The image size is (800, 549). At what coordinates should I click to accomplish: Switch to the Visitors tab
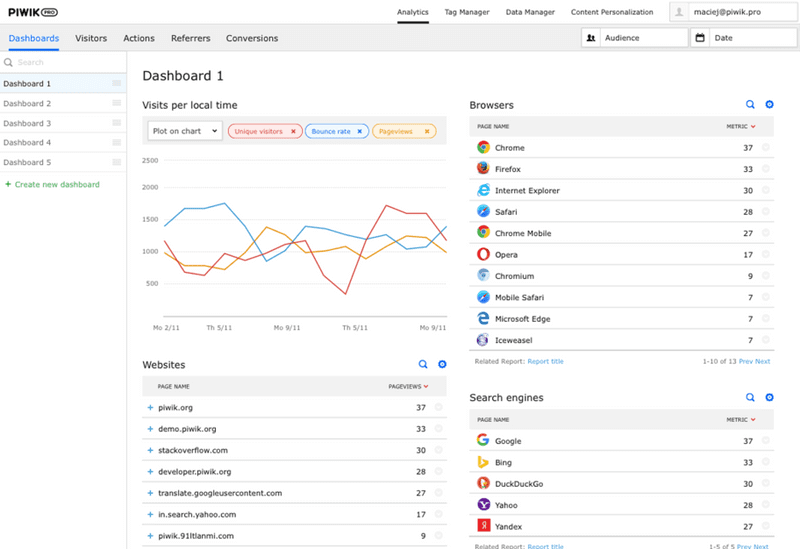(x=91, y=38)
